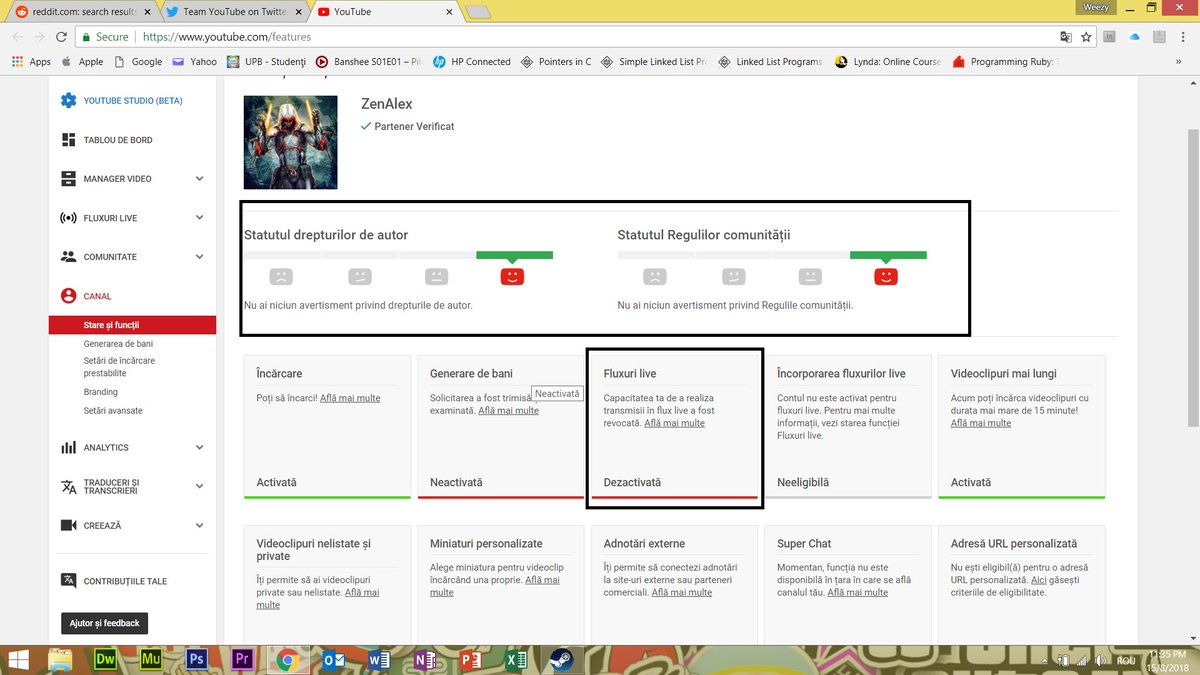Launch Dreamweaver from the taskbar

pos(105,660)
